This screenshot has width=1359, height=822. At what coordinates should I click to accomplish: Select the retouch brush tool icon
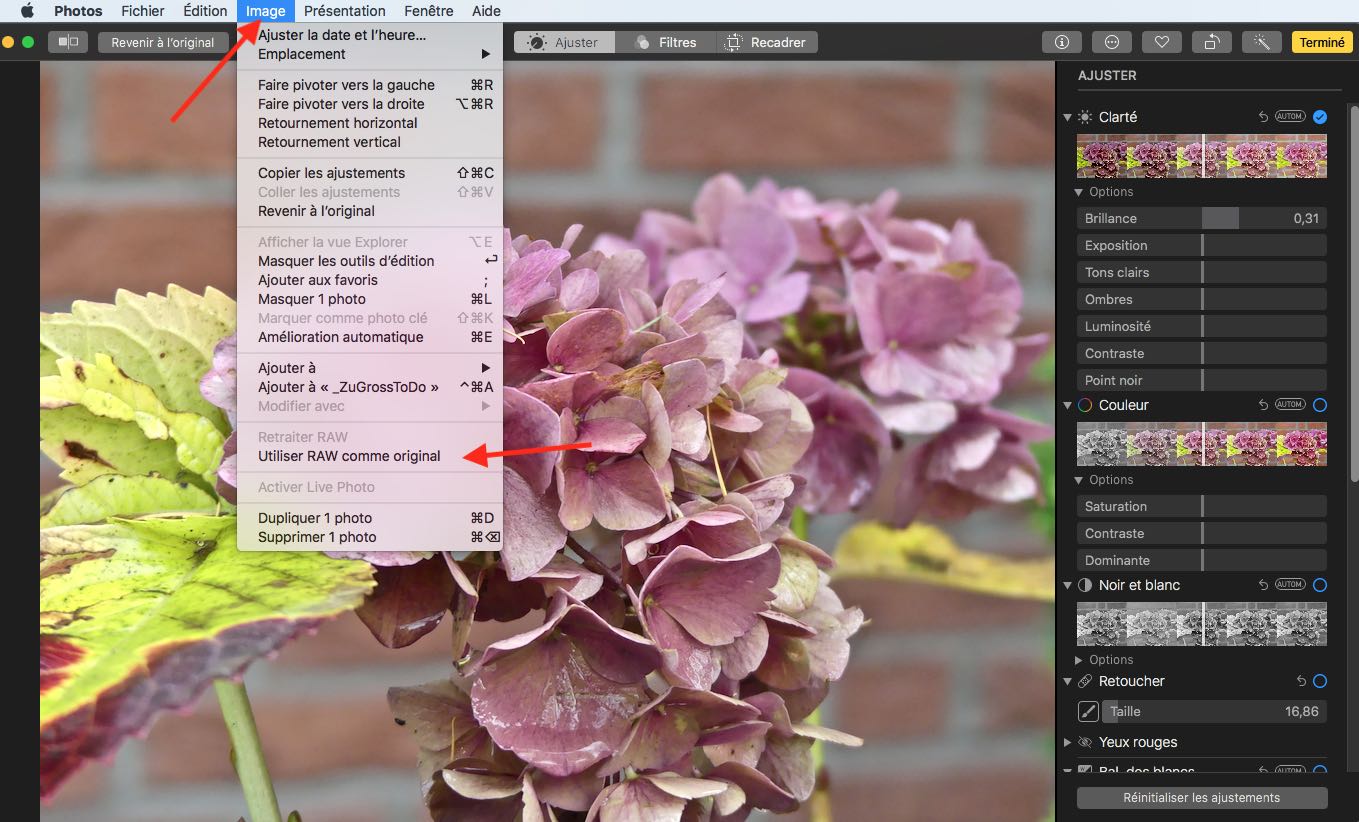coord(1088,712)
